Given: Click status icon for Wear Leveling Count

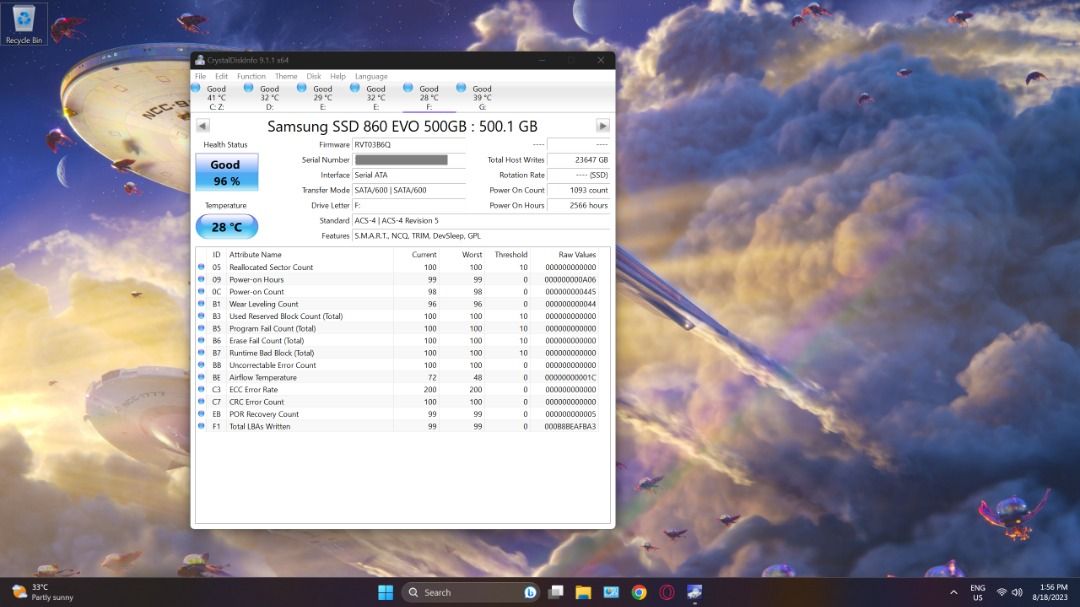Looking at the screenshot, I should pos(201,304).
